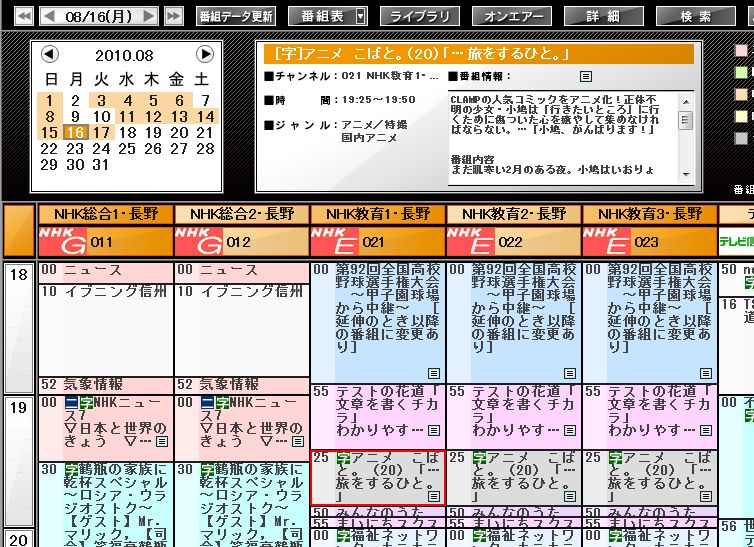Click green genre color swatch in legend
This screenshot has height=547, width=754.
741,73
